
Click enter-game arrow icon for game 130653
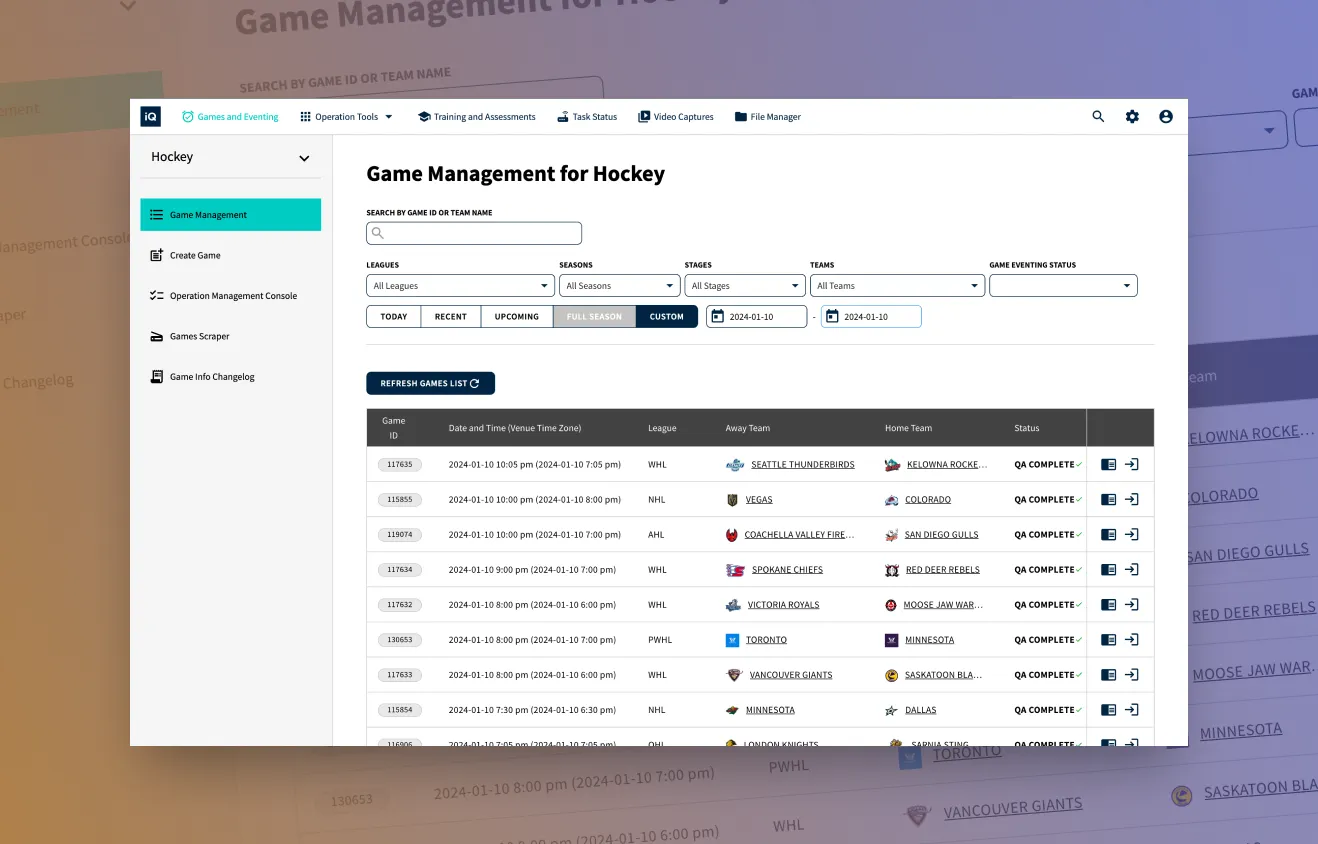(1132, 639)
